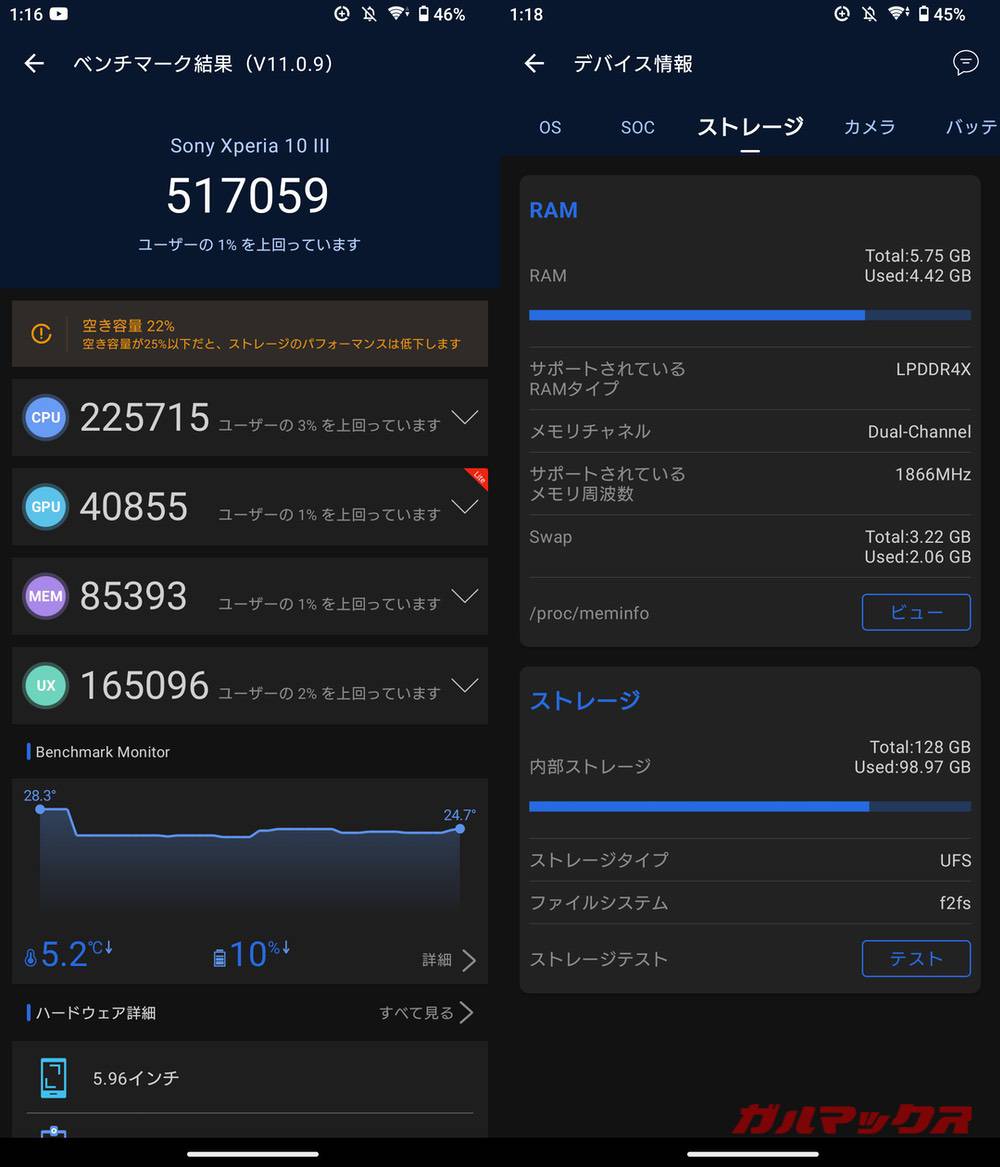This screenshot has height=1167, width=1000.
Task: Click the display icon next to 5.96インチ
Action: [52, 1078]
